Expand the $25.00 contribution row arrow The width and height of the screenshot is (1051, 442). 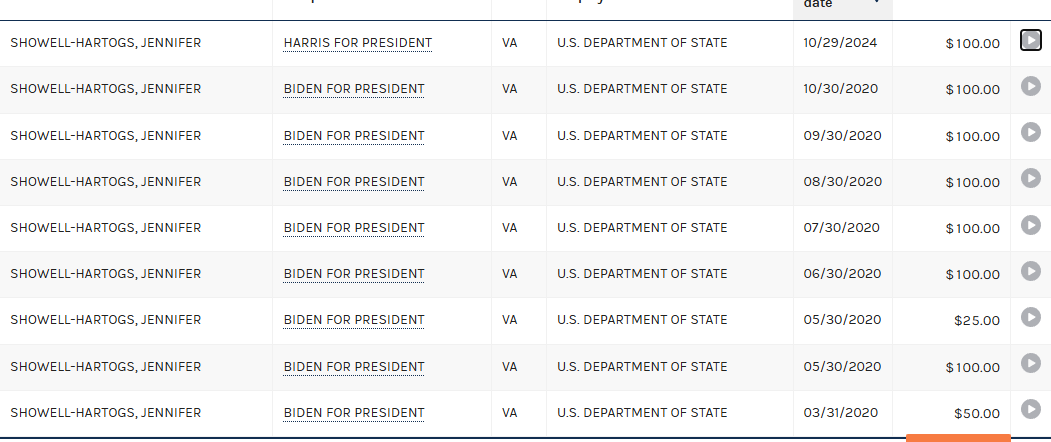(x=1030, y=317)
